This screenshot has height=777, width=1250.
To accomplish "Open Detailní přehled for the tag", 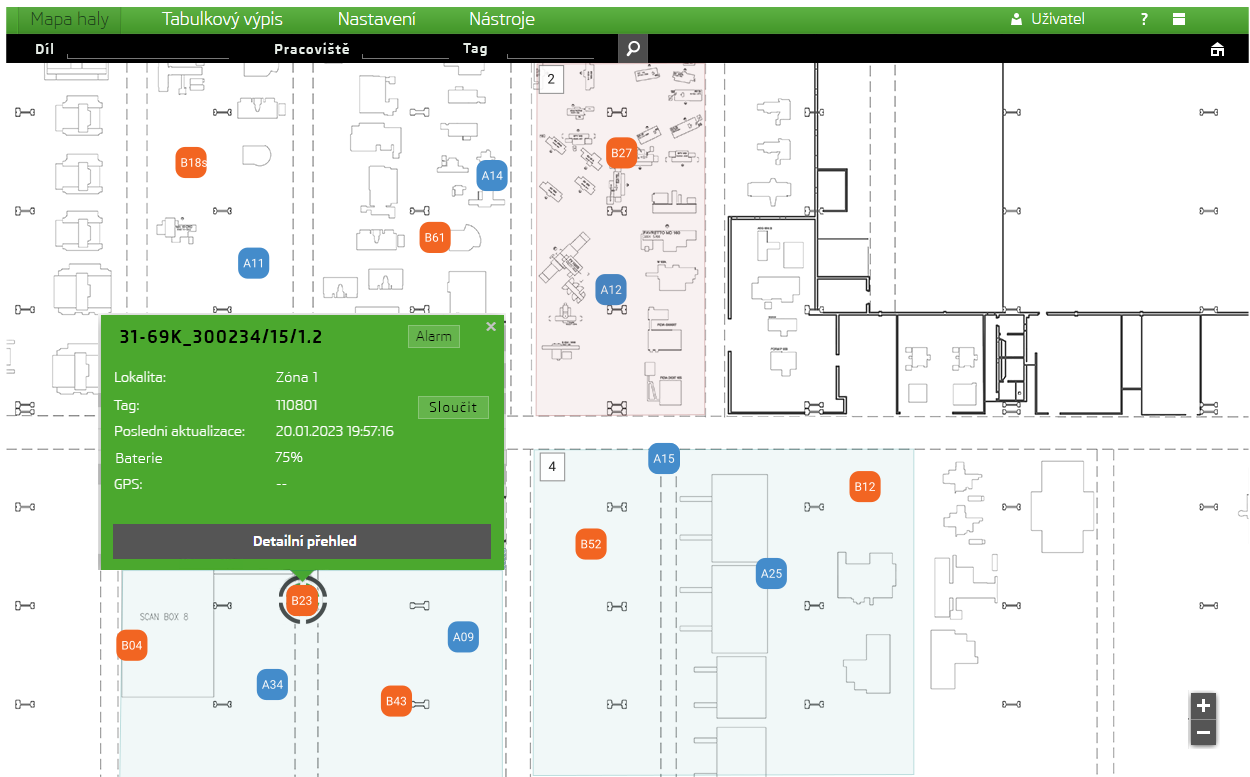I will [x=302, y=541].
